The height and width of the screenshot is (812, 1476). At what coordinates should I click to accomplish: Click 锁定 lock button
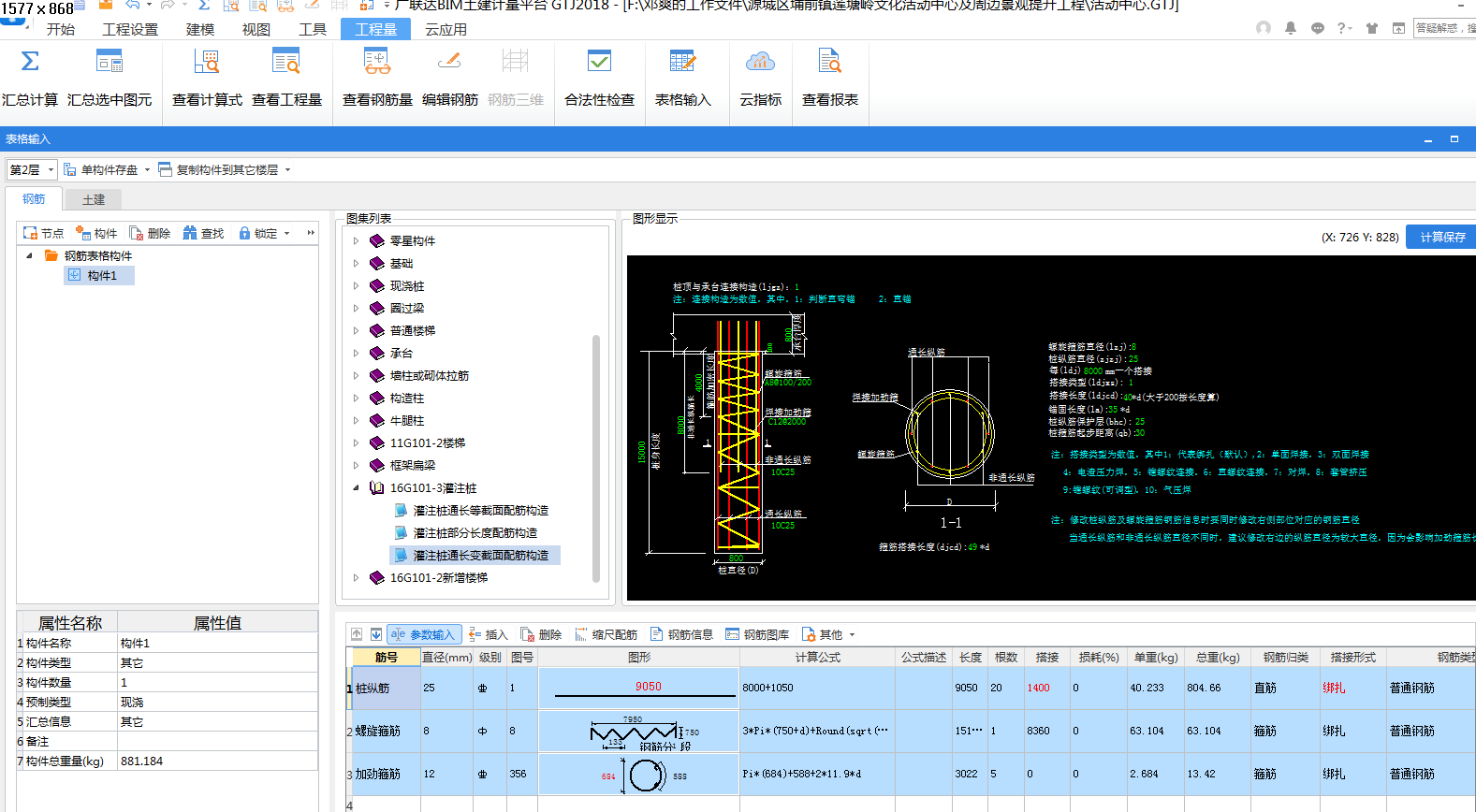tap(258, 233)
